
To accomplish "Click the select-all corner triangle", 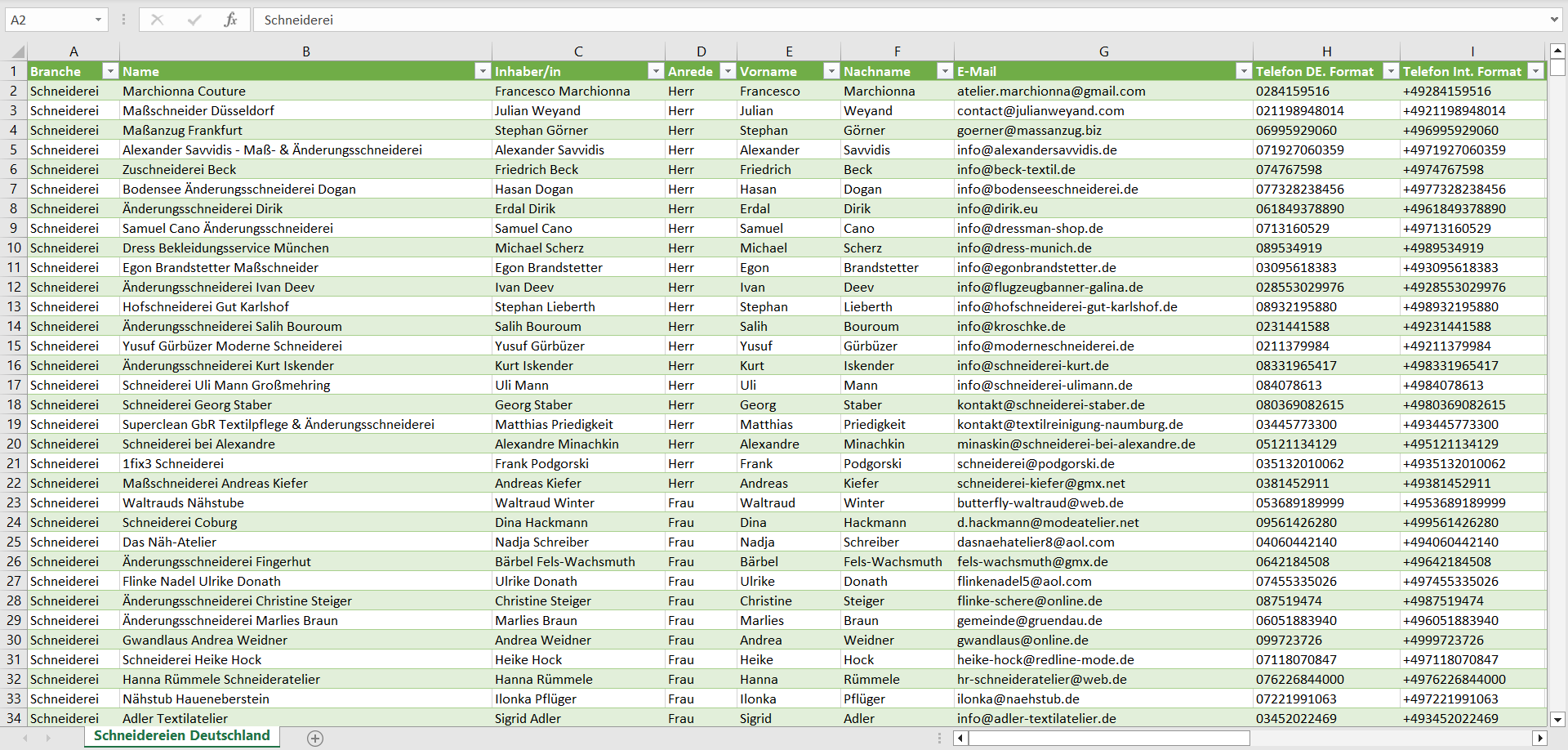I will coord(17,51).
